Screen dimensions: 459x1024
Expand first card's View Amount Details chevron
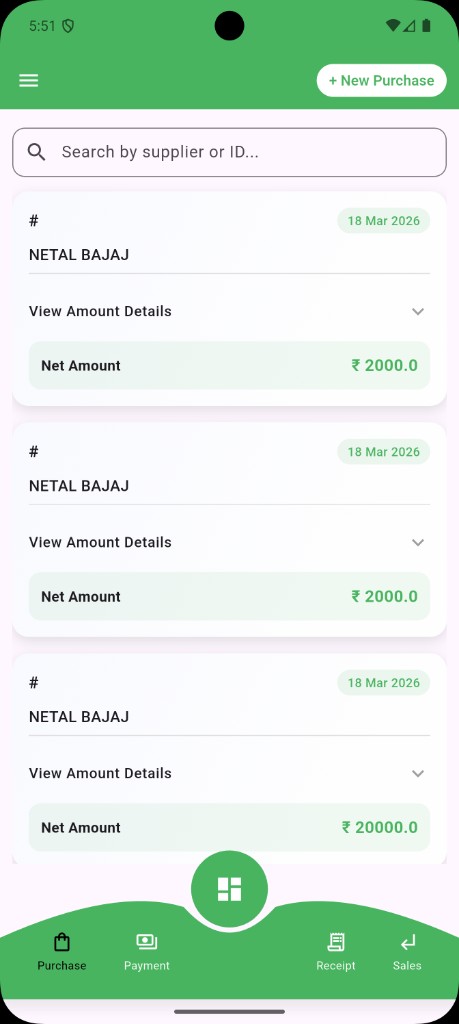pos(418,312)
